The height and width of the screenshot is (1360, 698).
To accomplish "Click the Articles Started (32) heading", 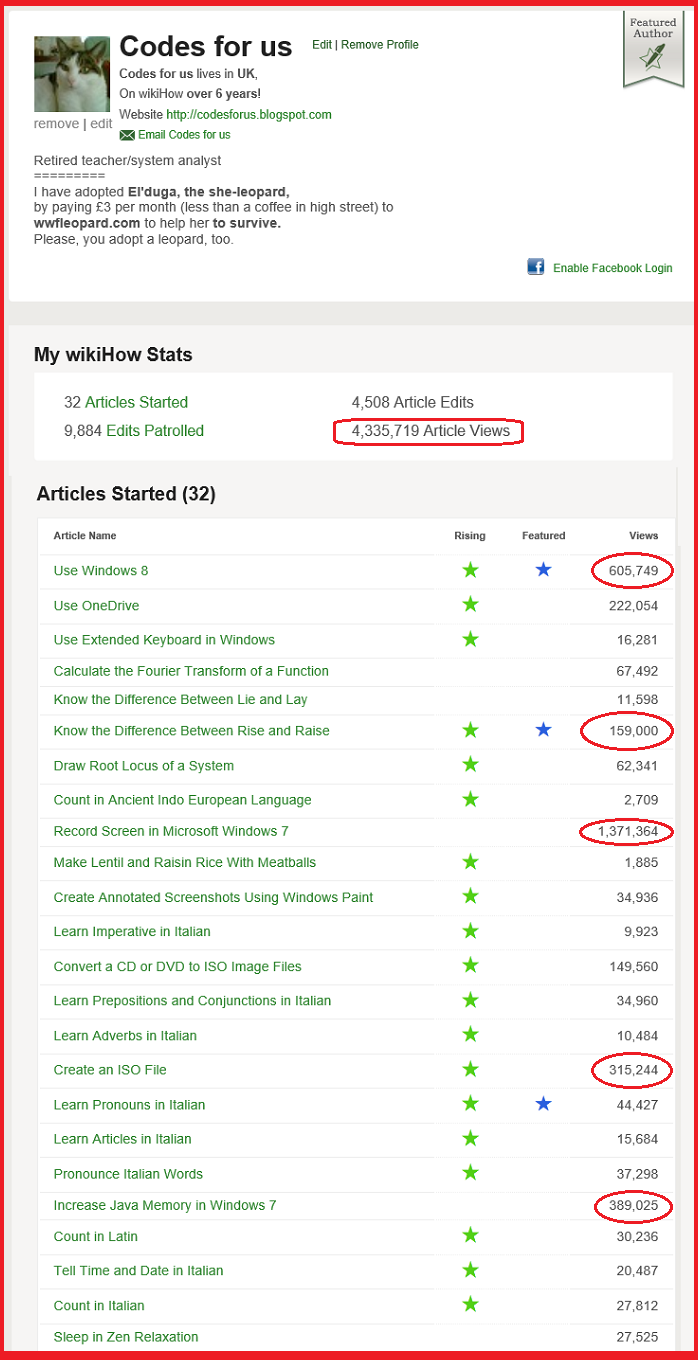I will point(126,494).
